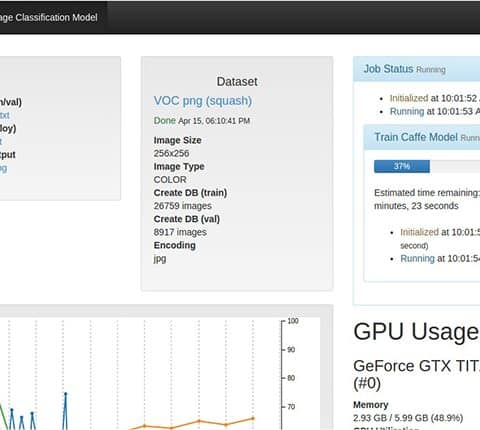This screenshot has height=430, width=480.
Task: Click the GPU memory usage value
Action: point(408,418)
